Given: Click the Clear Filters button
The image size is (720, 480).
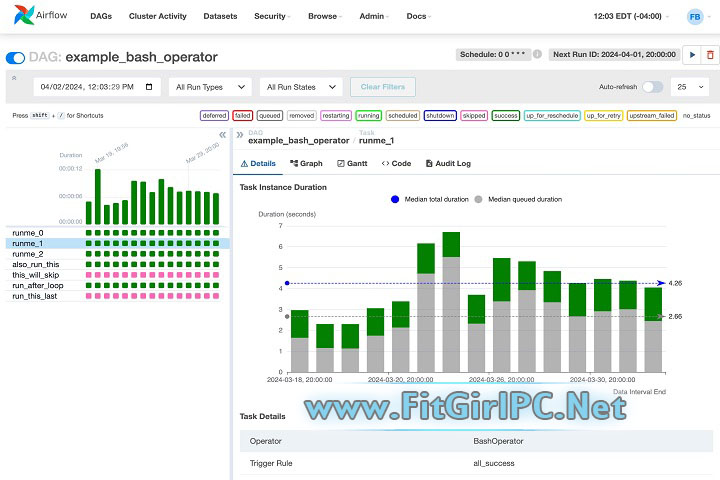Looking at the screenshot, I should [382, 87].
